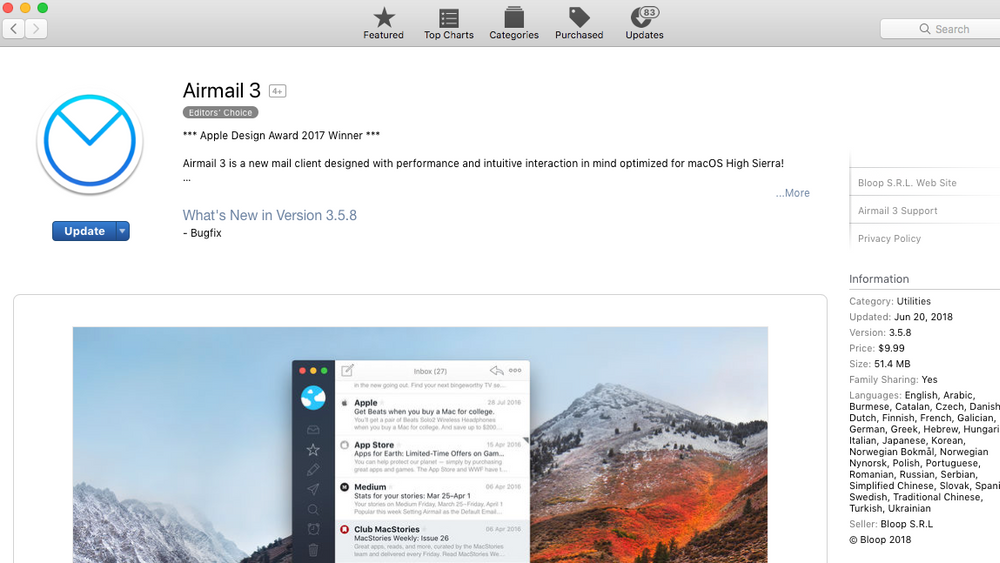Click the Medium email row in screenshot
The width and height of the screenshot is (1000, 563).
(432, 499)
